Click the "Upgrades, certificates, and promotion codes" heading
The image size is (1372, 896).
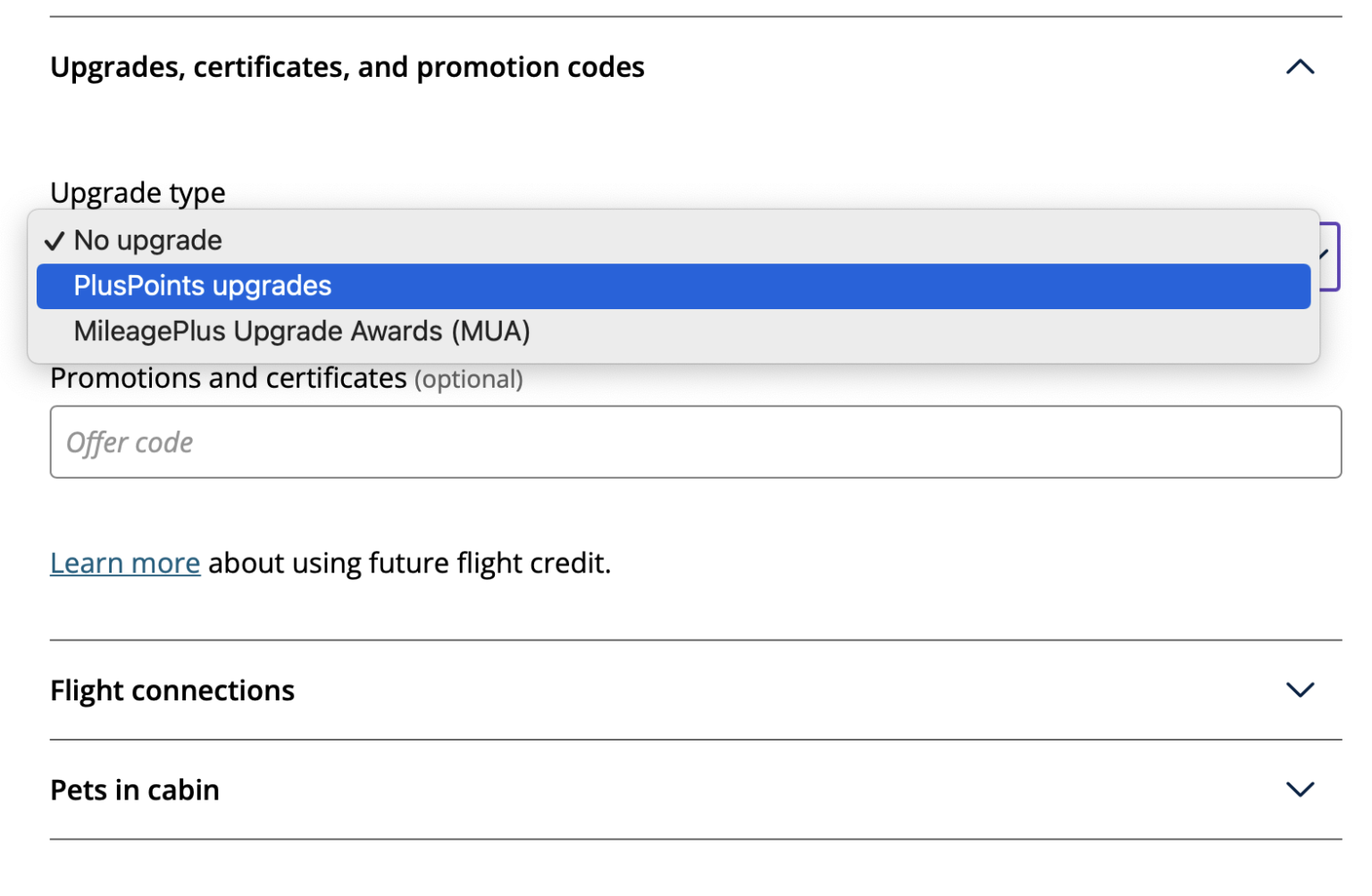[x=347, y=66]
